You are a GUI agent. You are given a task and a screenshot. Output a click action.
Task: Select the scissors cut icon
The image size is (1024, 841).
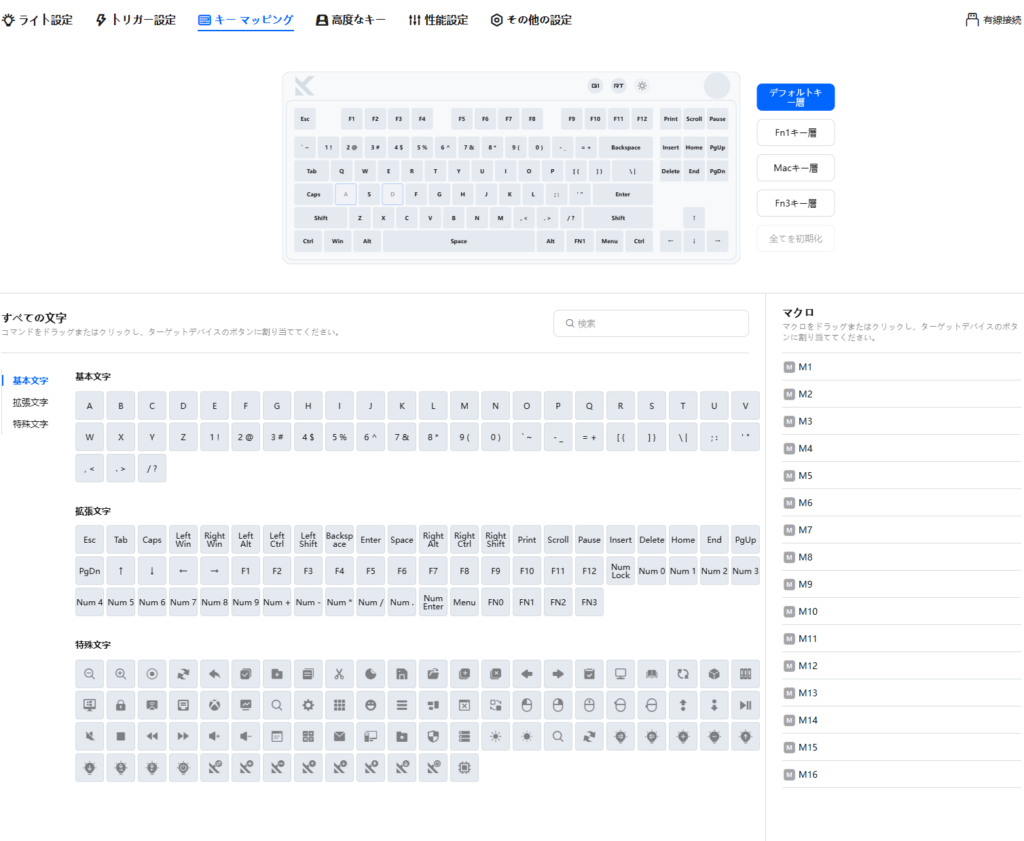point(339,674)
